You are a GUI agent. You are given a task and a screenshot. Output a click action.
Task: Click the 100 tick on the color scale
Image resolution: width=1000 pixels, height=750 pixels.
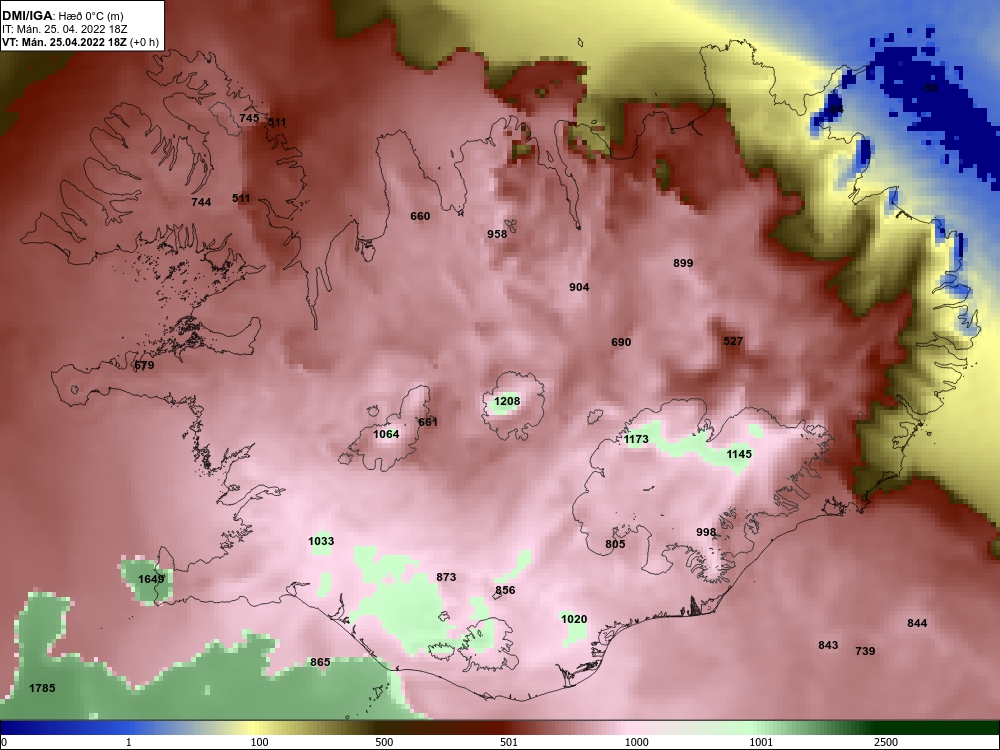[260, 742]
